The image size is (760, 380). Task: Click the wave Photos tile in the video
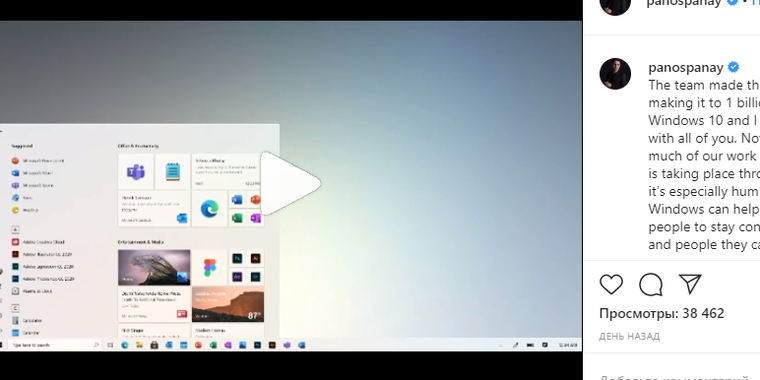[x=154, y=267]
